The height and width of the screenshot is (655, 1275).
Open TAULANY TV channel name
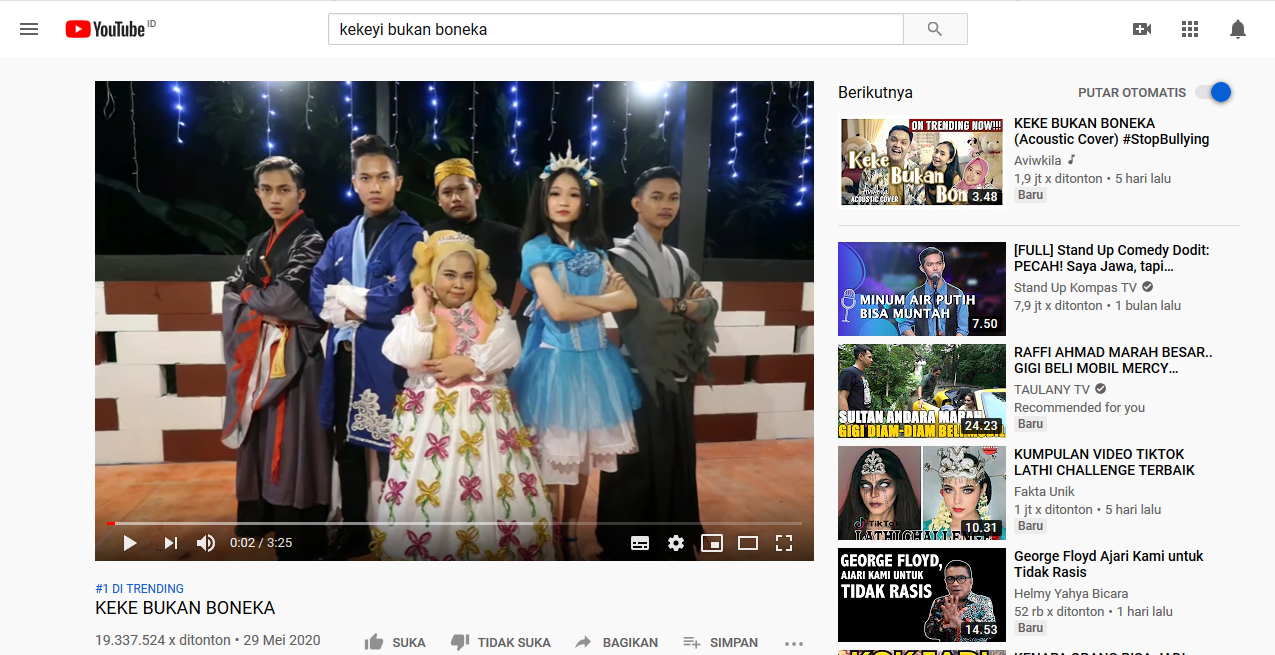tap(1052, 389)
